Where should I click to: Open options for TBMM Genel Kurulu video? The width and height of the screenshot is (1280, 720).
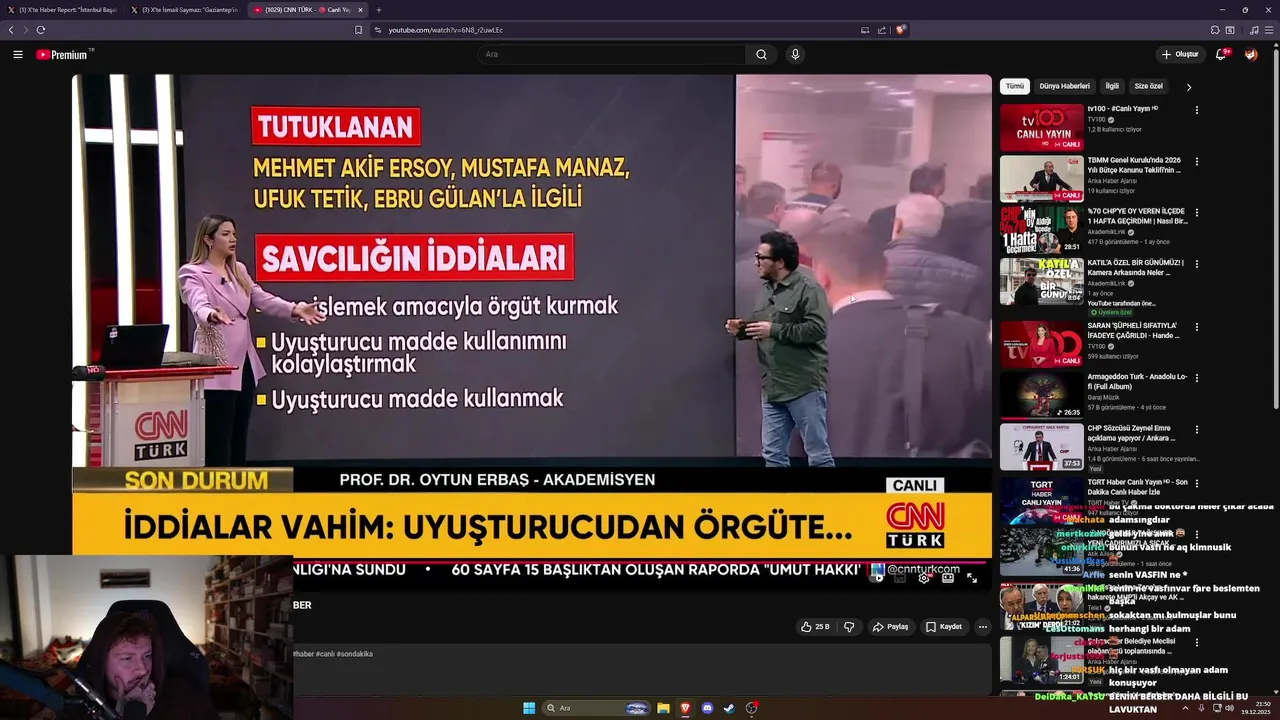1196,161
